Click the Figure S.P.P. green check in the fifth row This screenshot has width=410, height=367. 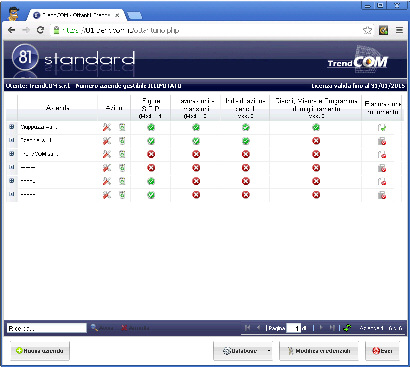[151, 181]
